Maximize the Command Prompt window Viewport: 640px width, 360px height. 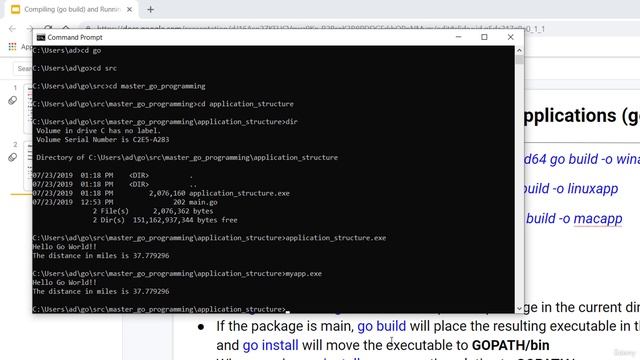coord(484,37)
